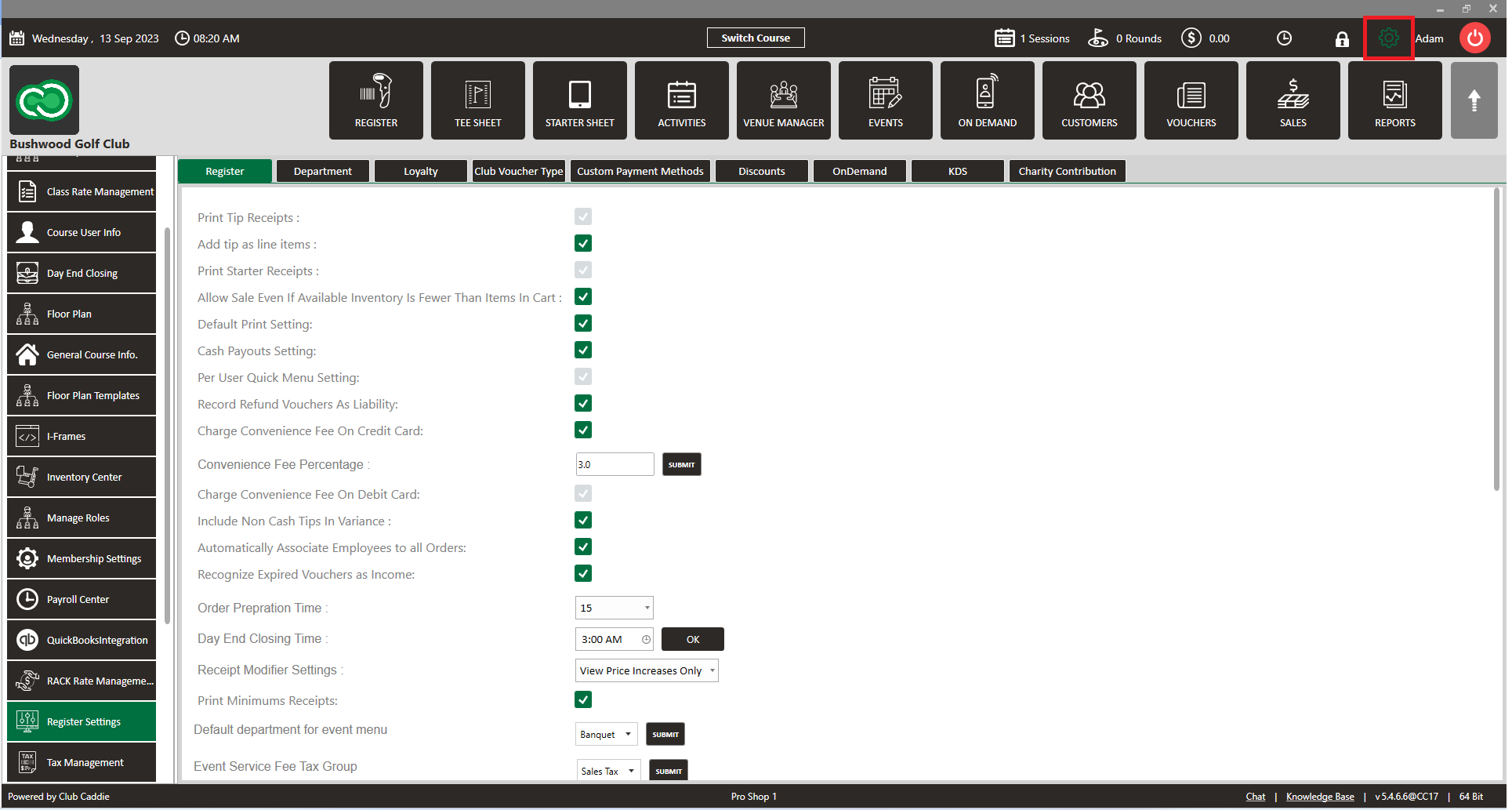Click the red power logout icon
The image size is (1512, 810).
1474,38
